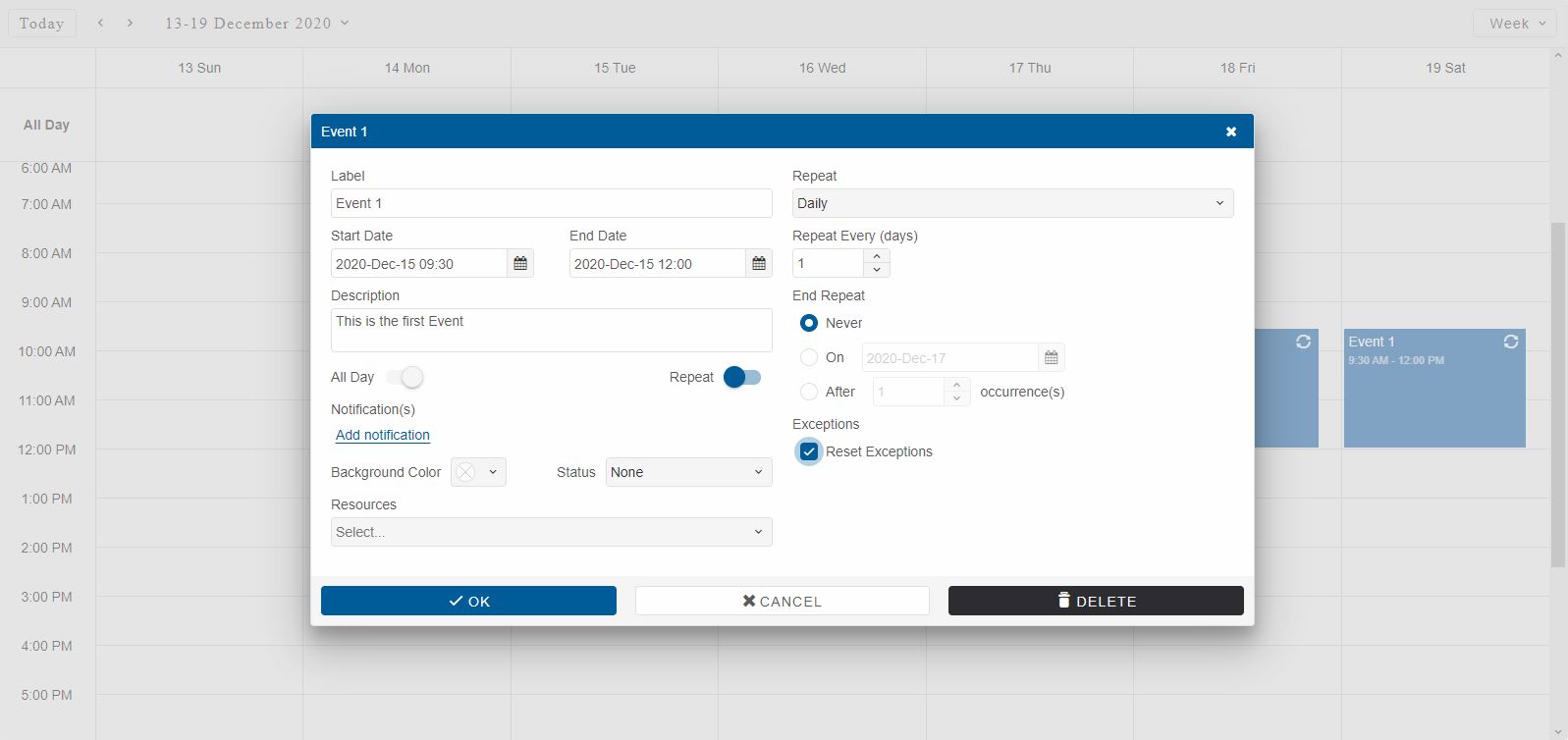1568x740 pixels.
Task: Open the Resources Select dropdown
Action: pos(551,532)
